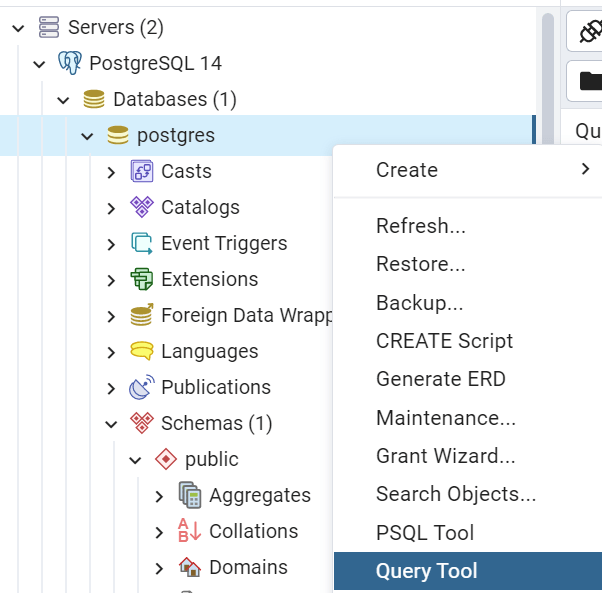Screen dimensions: 602x593
Task: Click the Event Triggers node icon
Action: 142,243
